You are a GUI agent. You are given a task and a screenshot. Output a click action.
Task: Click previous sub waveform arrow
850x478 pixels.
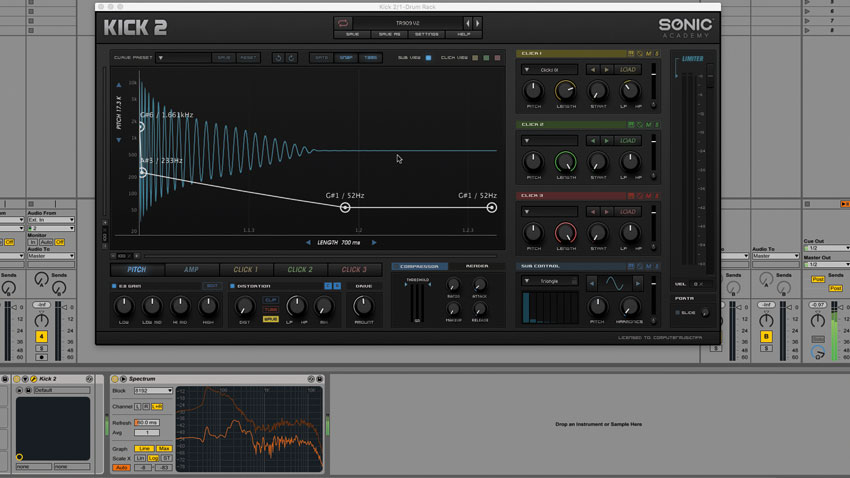point(592,283)
